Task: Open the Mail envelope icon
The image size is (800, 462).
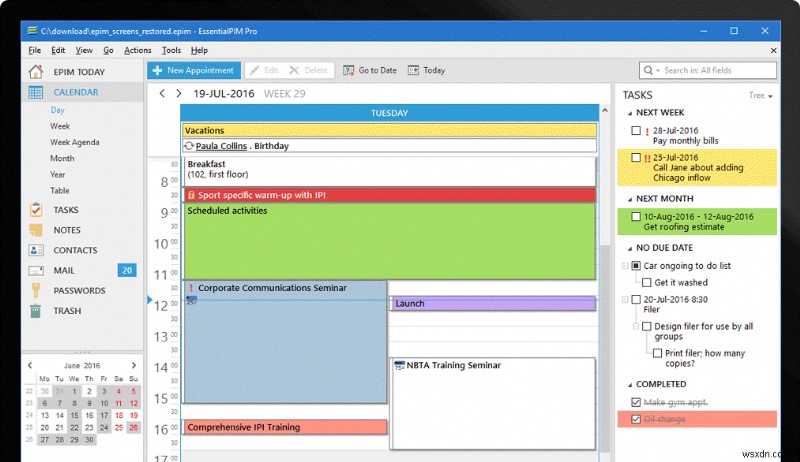Action: 36,270
